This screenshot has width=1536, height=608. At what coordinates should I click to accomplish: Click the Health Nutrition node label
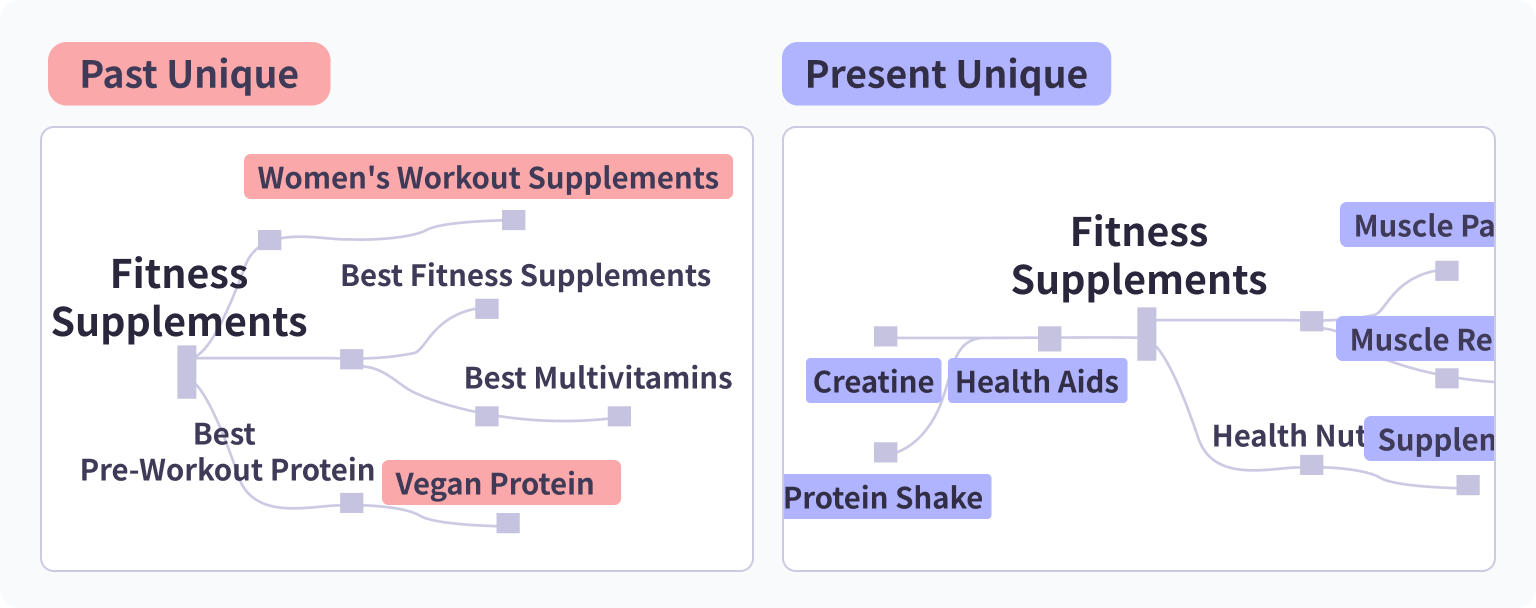pyautogui.click(x=1288, y=436)
